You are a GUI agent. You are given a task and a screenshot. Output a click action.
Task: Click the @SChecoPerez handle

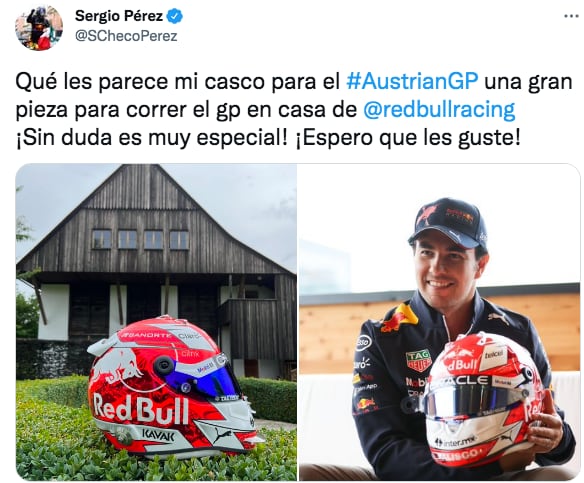126,36
